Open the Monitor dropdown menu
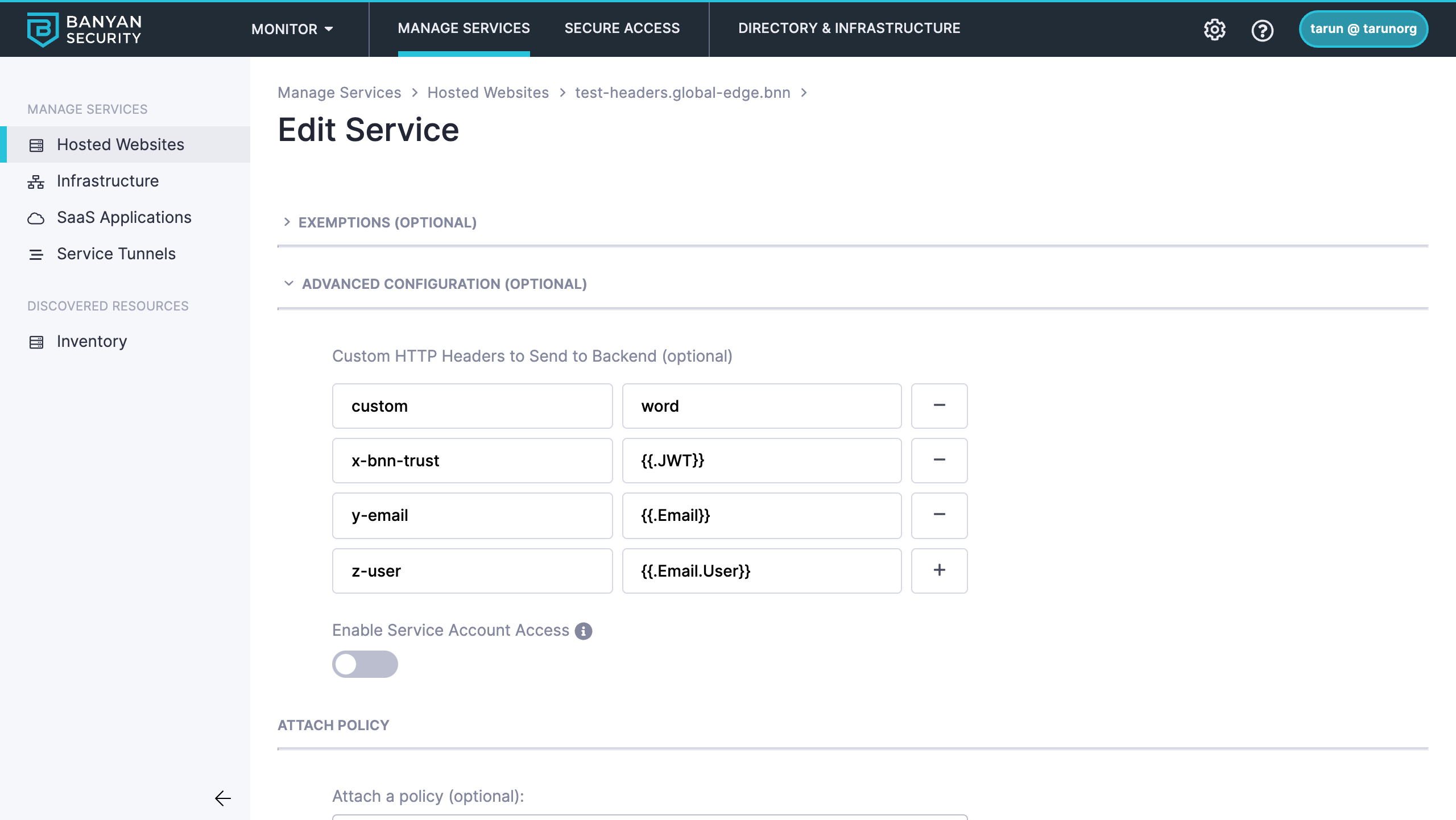1456x820 pixels. (292, 29)
